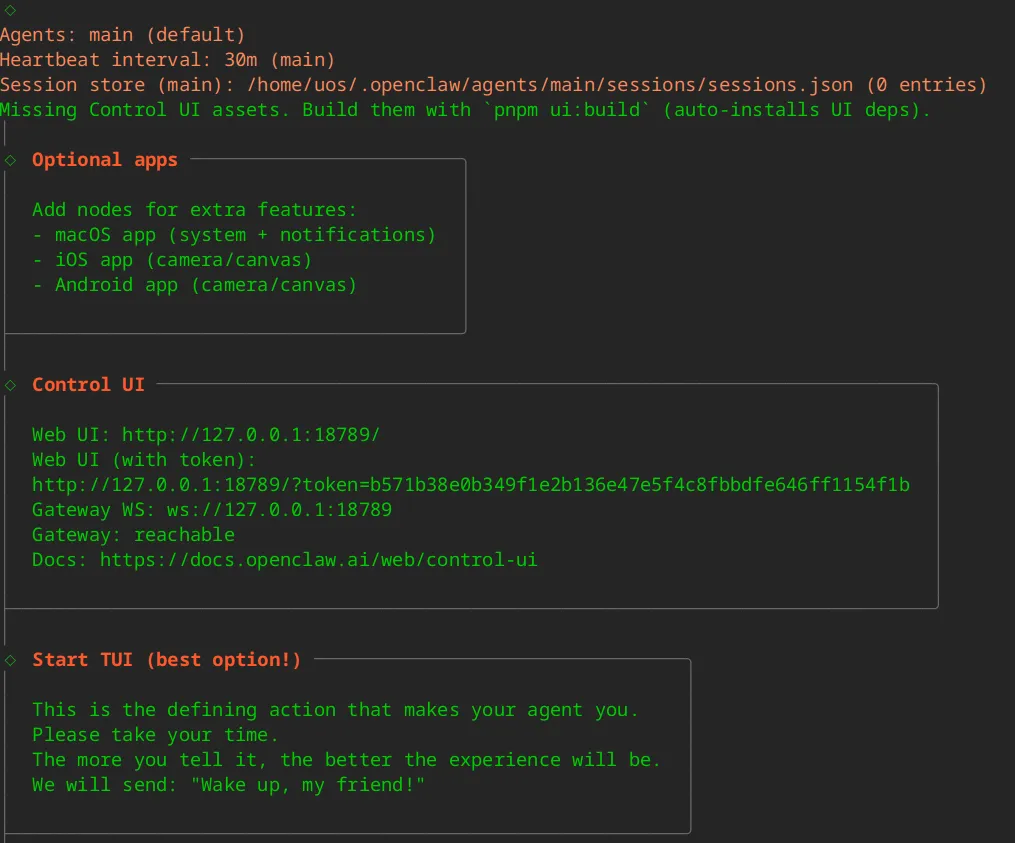1015x843 pixels.
Task: Click the "Agents: main (default)" line
Action: click(122, 35)
